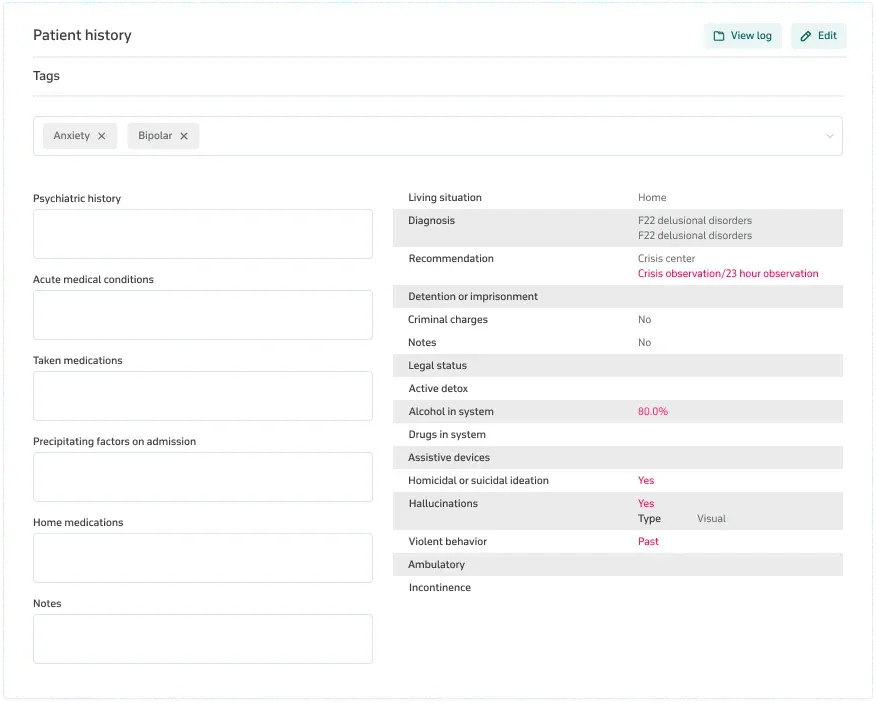Click the folder icon in View log
Screen dimensions: 876x703
(718, 36)
